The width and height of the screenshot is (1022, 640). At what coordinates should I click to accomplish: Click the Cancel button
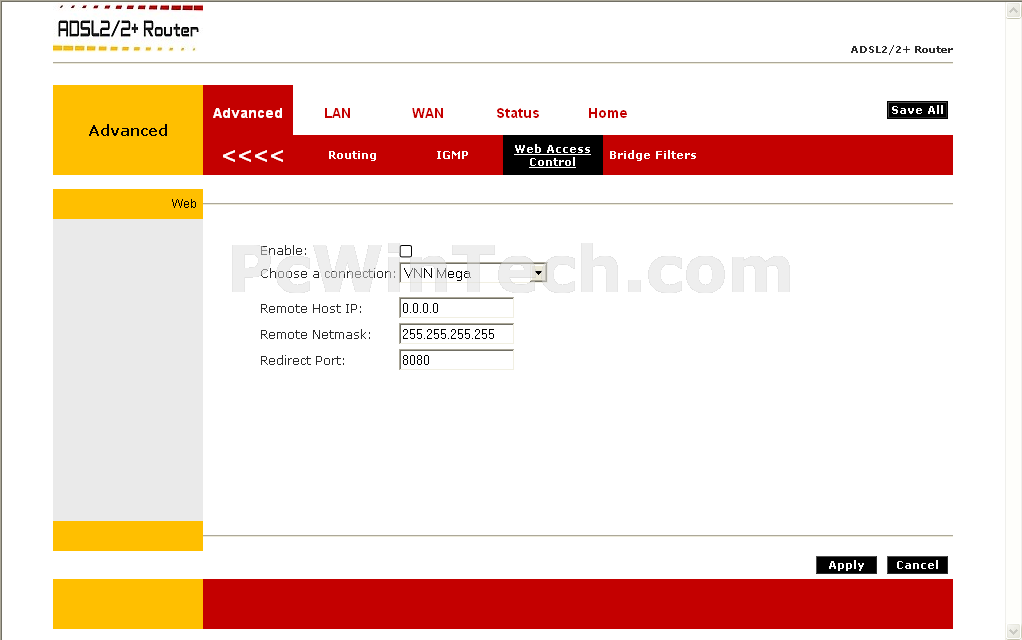coord(917,565)
